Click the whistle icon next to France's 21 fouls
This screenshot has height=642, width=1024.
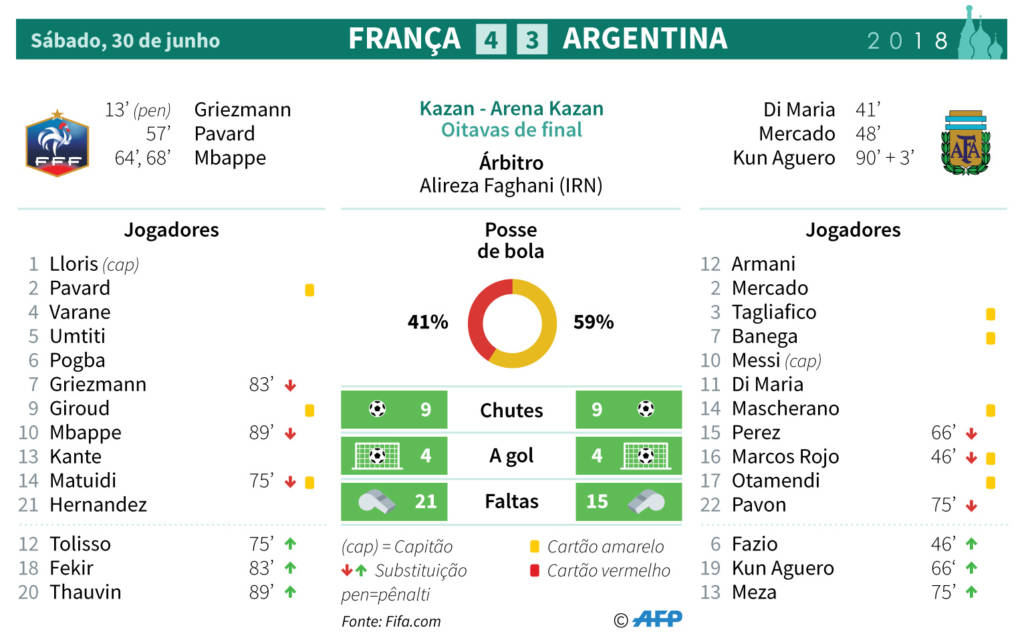375,502
